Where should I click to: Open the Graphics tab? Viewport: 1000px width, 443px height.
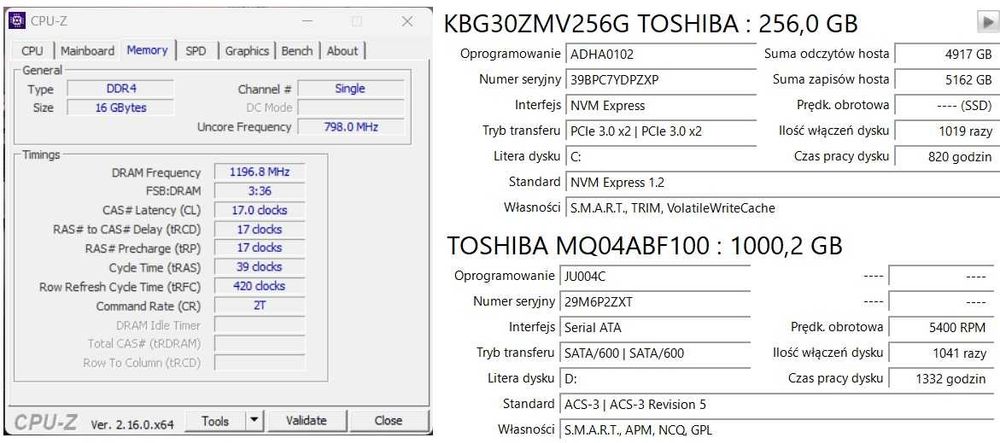click(x=247, y=51)
